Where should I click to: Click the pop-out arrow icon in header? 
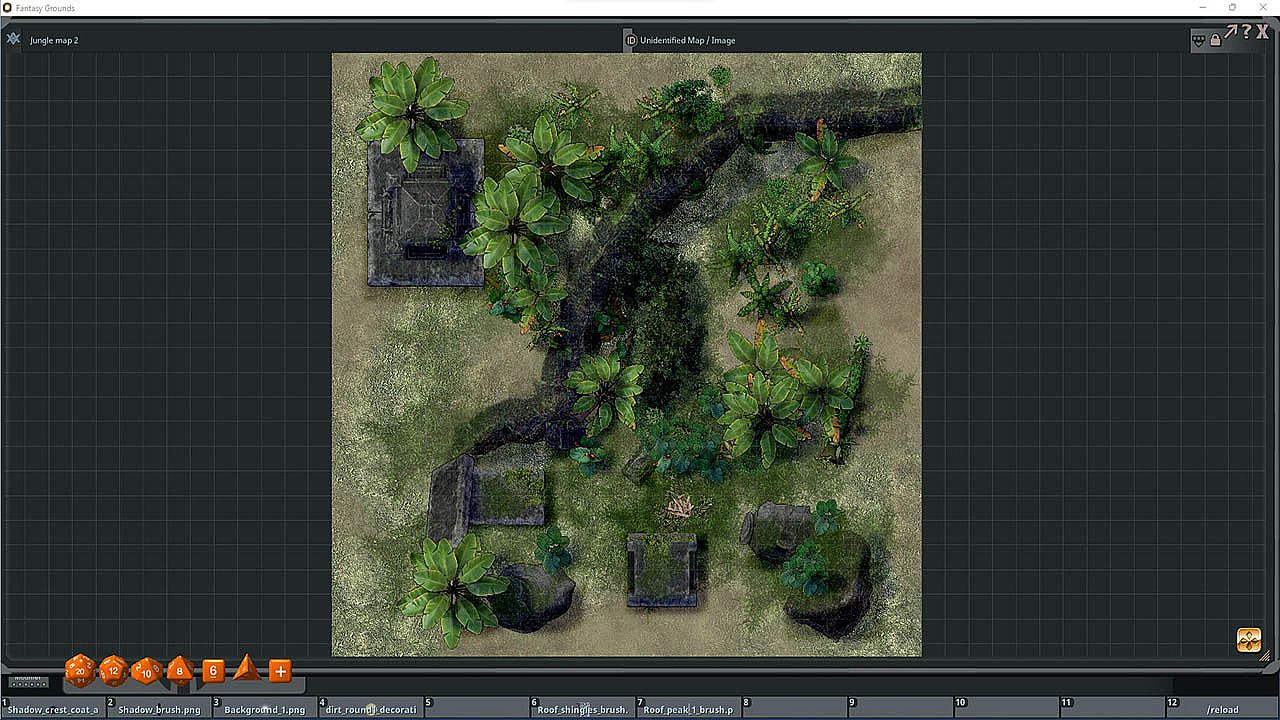point(1231,33)
